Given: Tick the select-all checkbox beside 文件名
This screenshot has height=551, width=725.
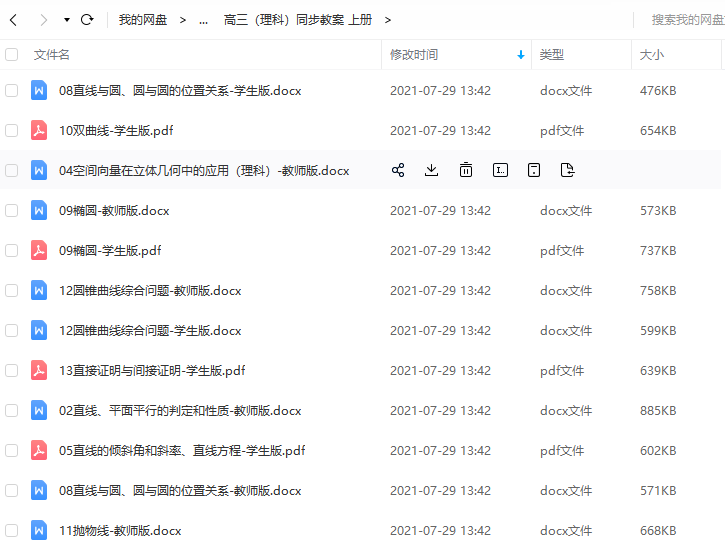Looking at the screenshot, I should pos(12,55).
